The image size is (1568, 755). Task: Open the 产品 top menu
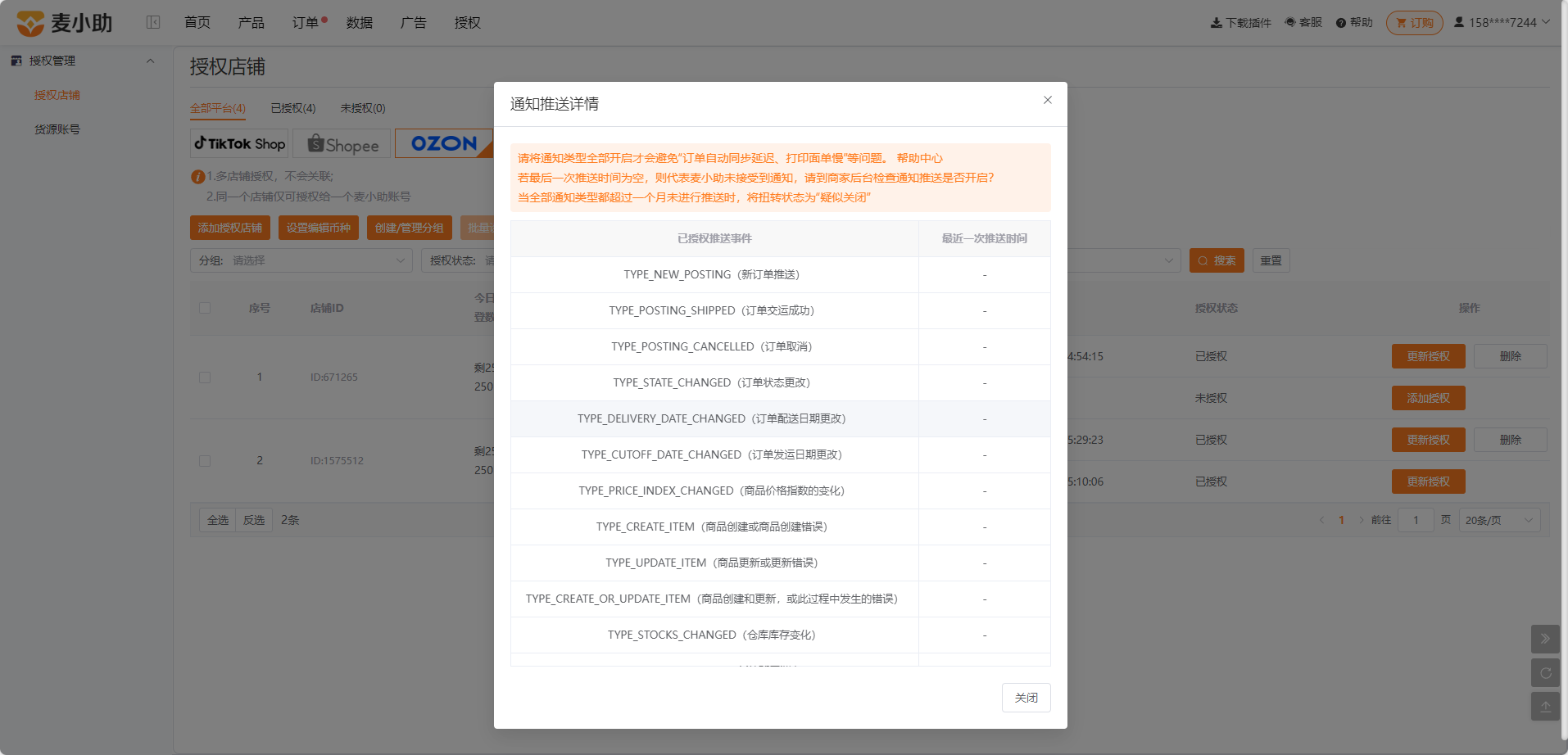click(252, 22)
